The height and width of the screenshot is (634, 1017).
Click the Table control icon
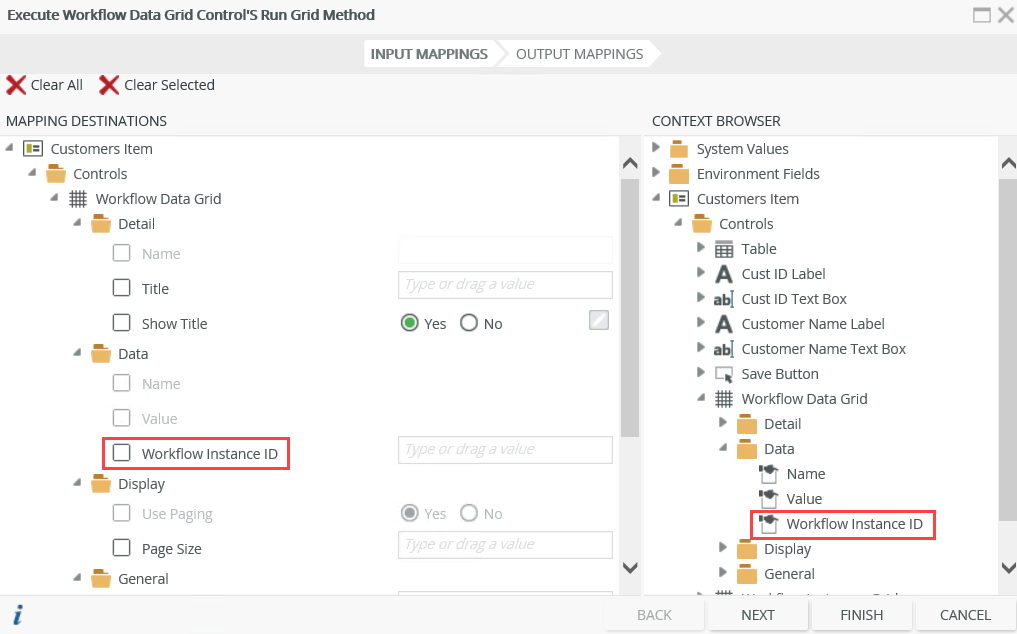point(723,248)
